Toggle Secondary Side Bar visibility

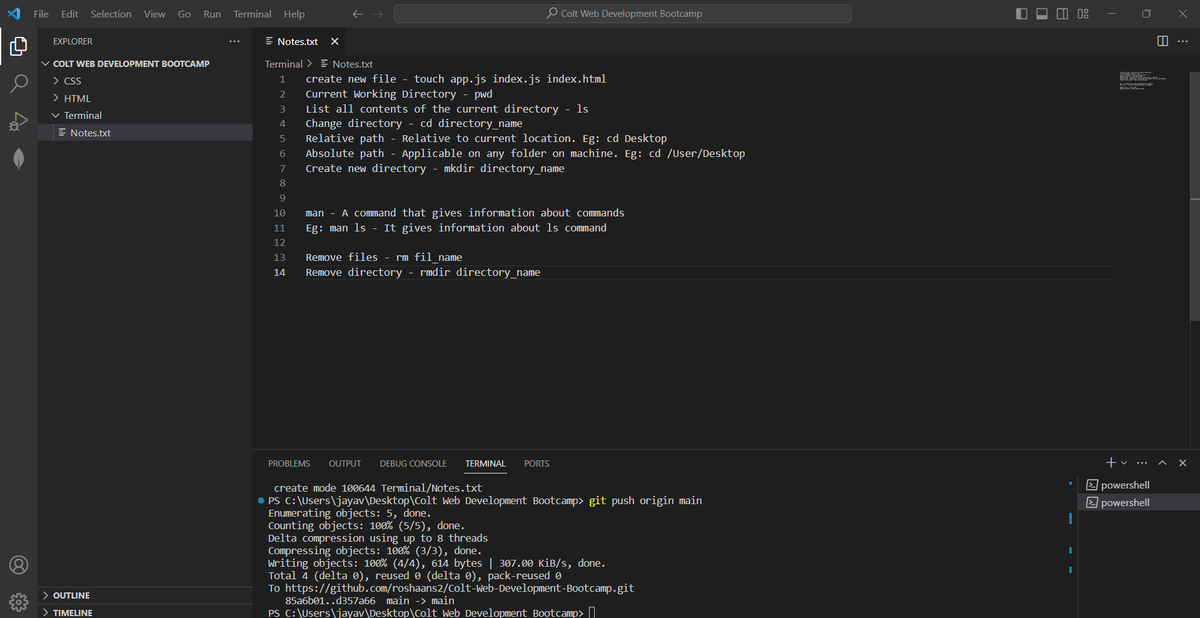point(1062,14)
